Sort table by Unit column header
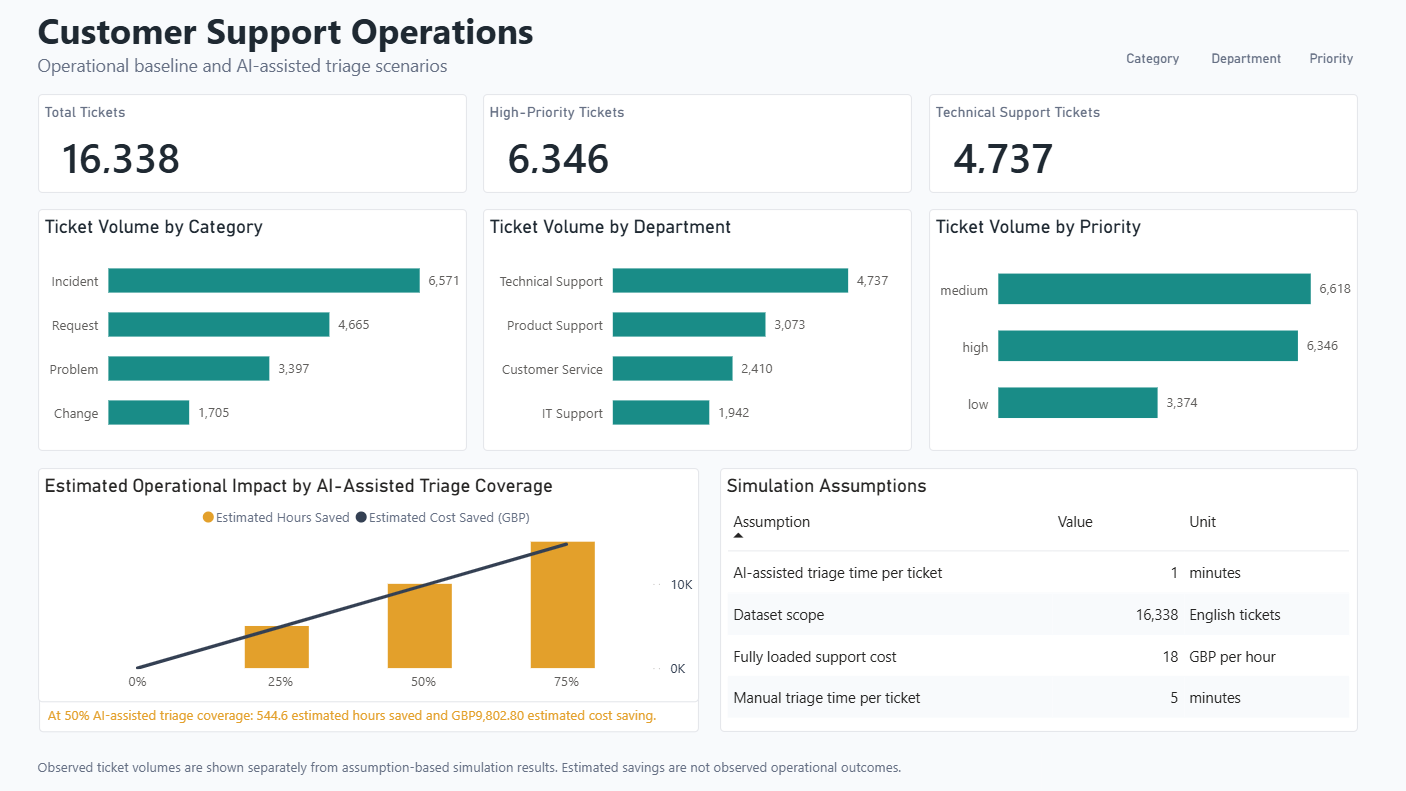The width and height of the screenshot is (1406, 791). point(1202,522)
